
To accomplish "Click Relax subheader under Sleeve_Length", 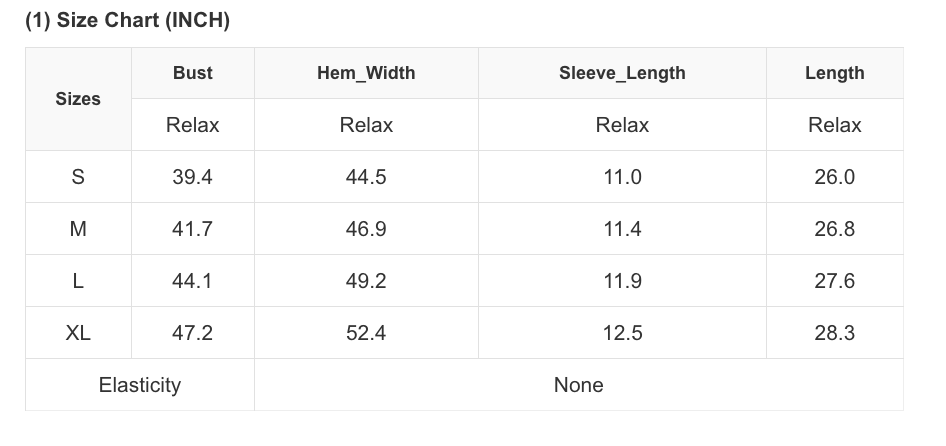I will [x=622, y=125].
